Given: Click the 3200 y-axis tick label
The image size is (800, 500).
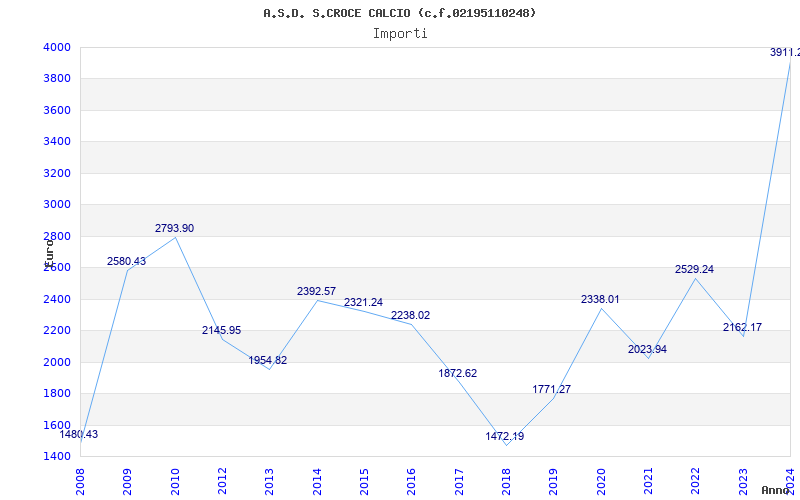Looking at the screenshot, I should click(57, 173).
